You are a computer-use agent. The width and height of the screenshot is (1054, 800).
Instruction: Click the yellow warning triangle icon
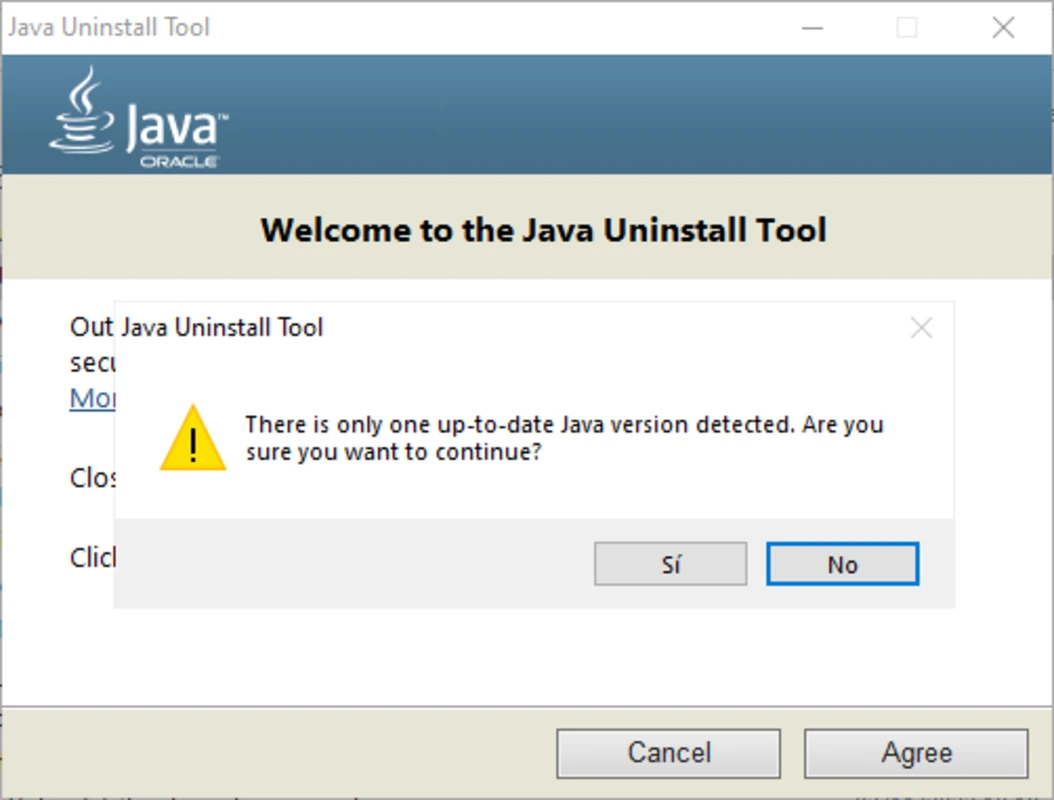pyautogui.click(x=192, y=440)
